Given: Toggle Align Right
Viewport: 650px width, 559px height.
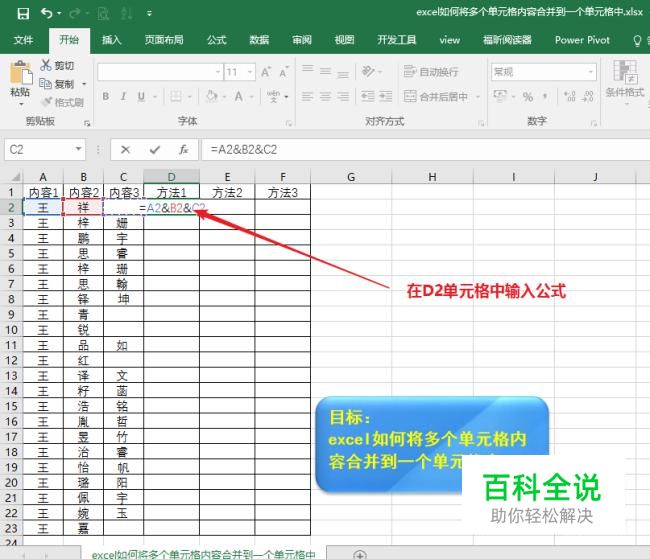Looking at the screenshot, I should [343, 97].
